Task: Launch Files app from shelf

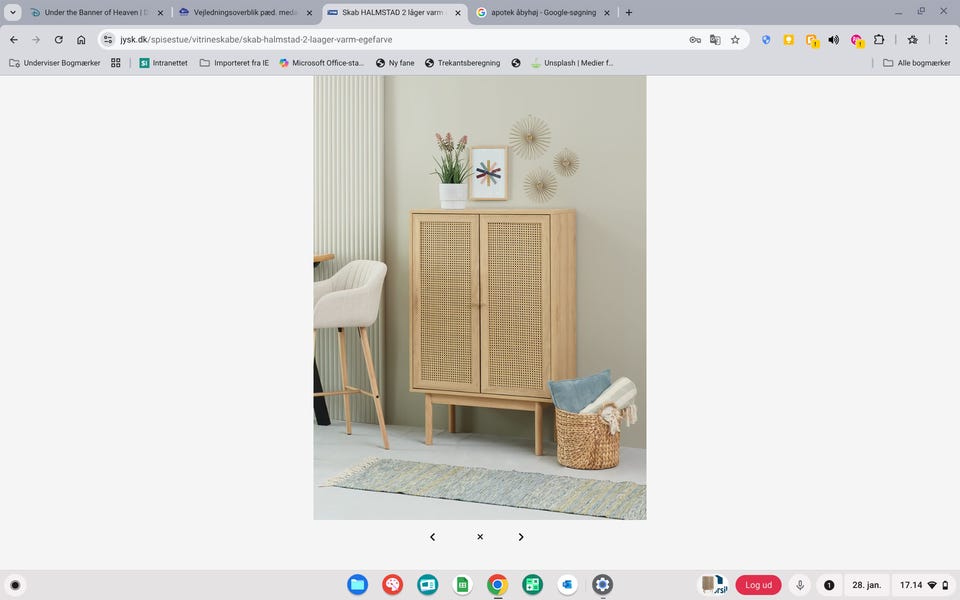Action: pyautogui.click(x=358, y=585)
